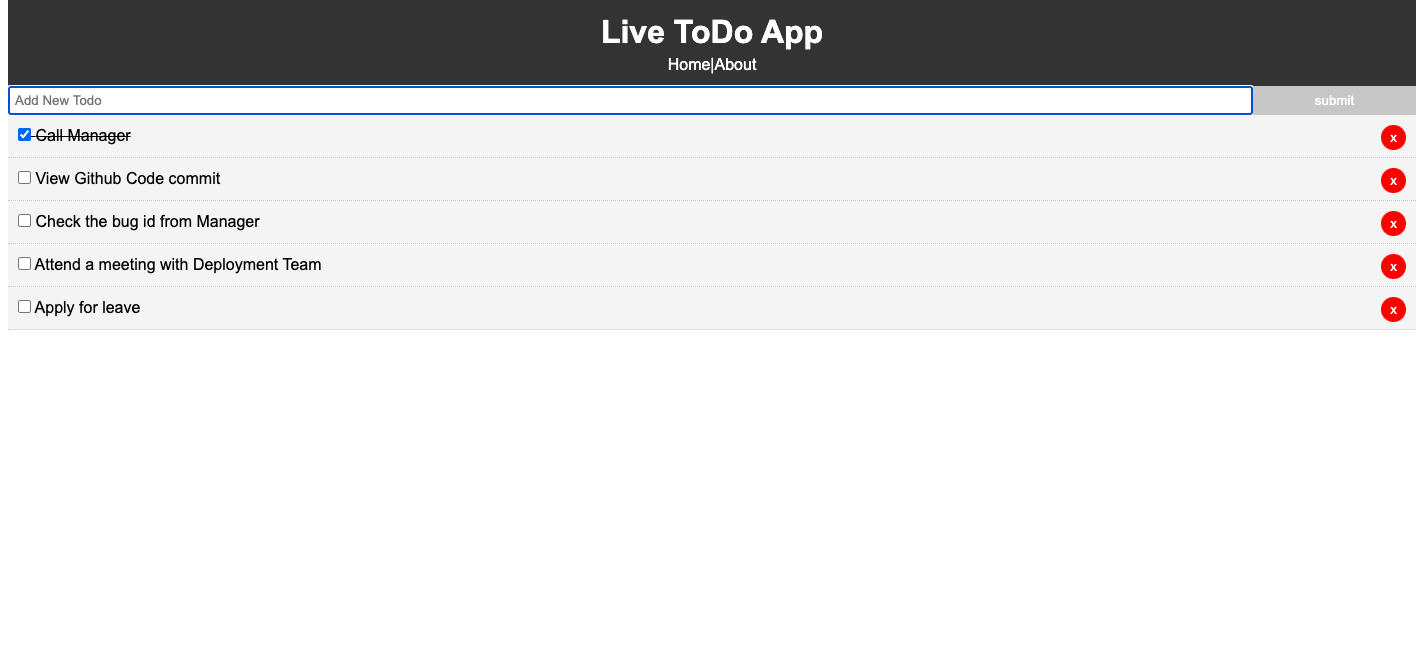1420x648 pixels.
Task: Remove "View Github Code commit" using red x
Action: tap(1393, 180)
